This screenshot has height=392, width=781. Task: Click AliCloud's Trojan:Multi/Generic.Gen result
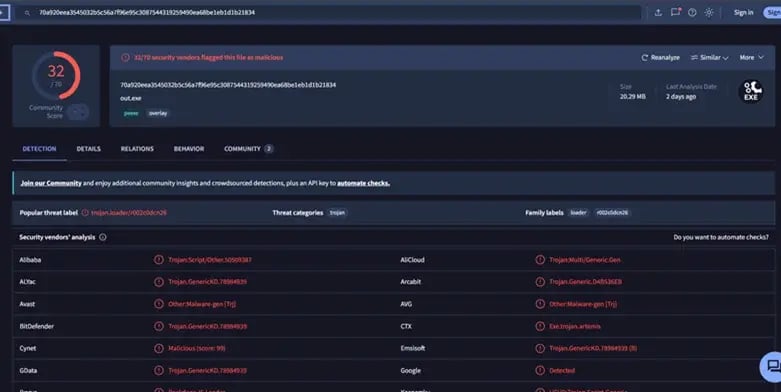[585, 260]
